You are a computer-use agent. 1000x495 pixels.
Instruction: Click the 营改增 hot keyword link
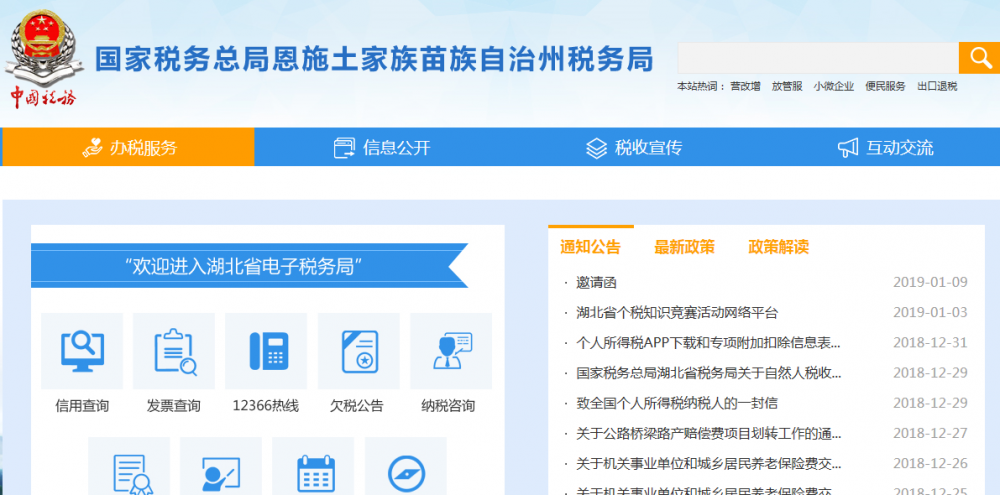745,87
